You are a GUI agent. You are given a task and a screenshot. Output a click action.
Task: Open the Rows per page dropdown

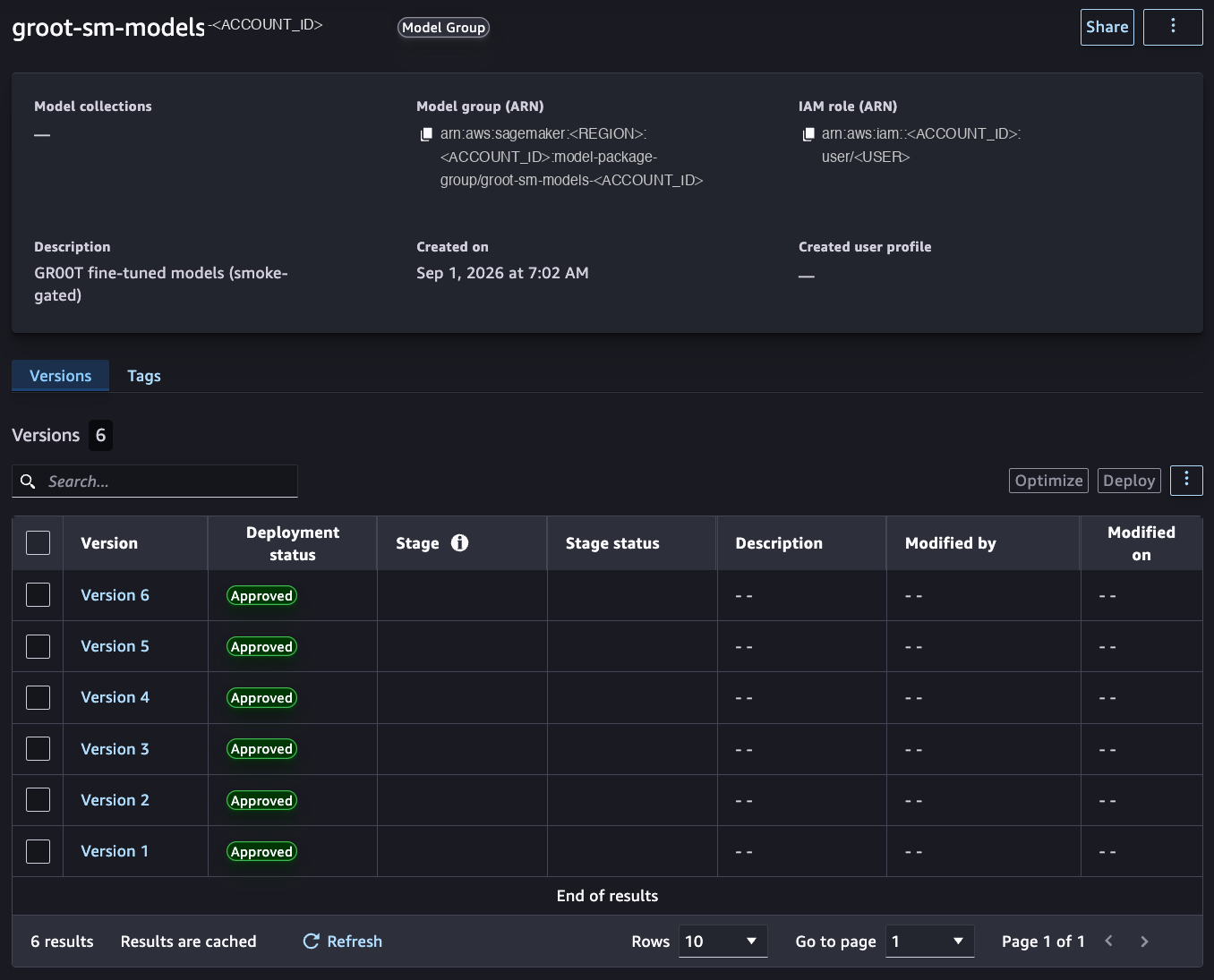coord(722,942)
